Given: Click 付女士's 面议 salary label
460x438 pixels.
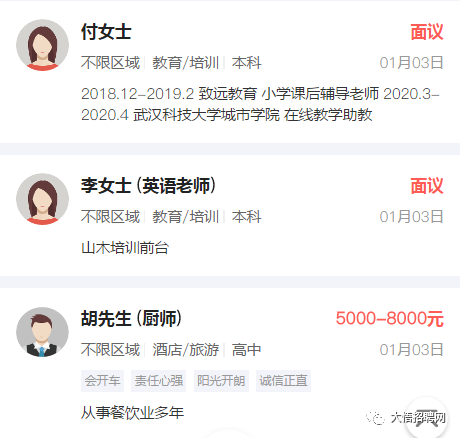Looking at the screenshot, I should (x=427, y=32).
